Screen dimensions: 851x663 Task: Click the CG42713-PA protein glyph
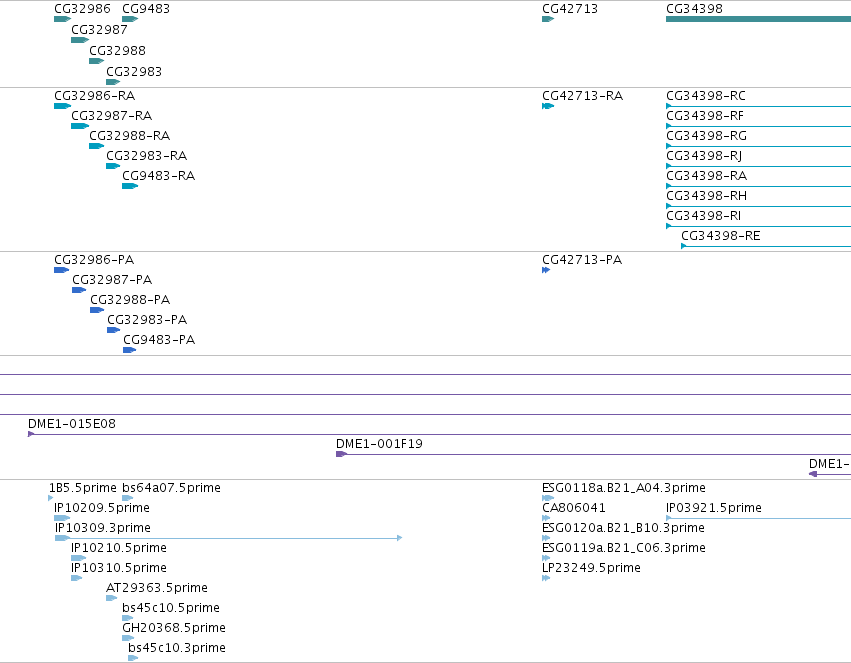pos(546,270)
